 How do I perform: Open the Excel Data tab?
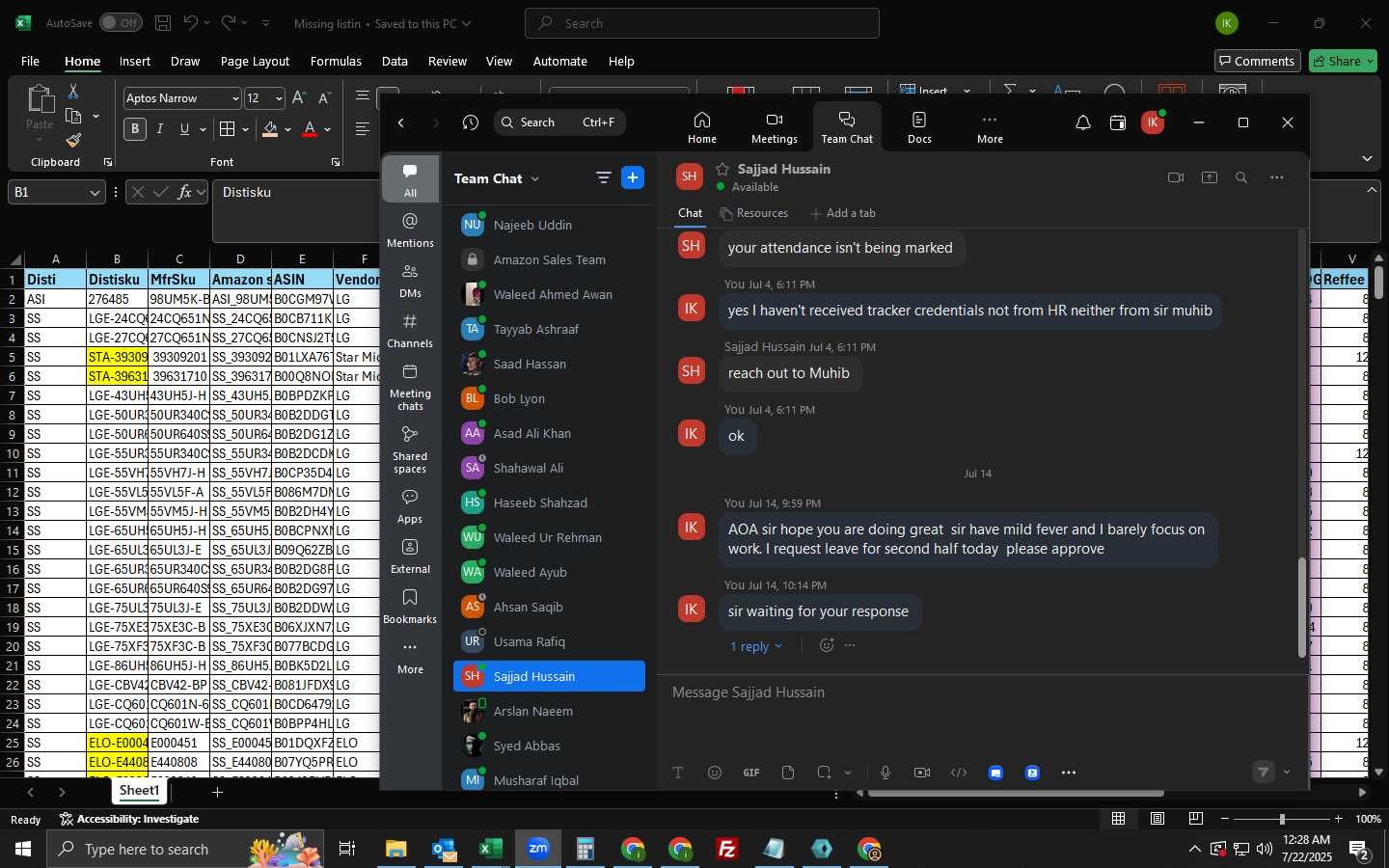(395, 61)
